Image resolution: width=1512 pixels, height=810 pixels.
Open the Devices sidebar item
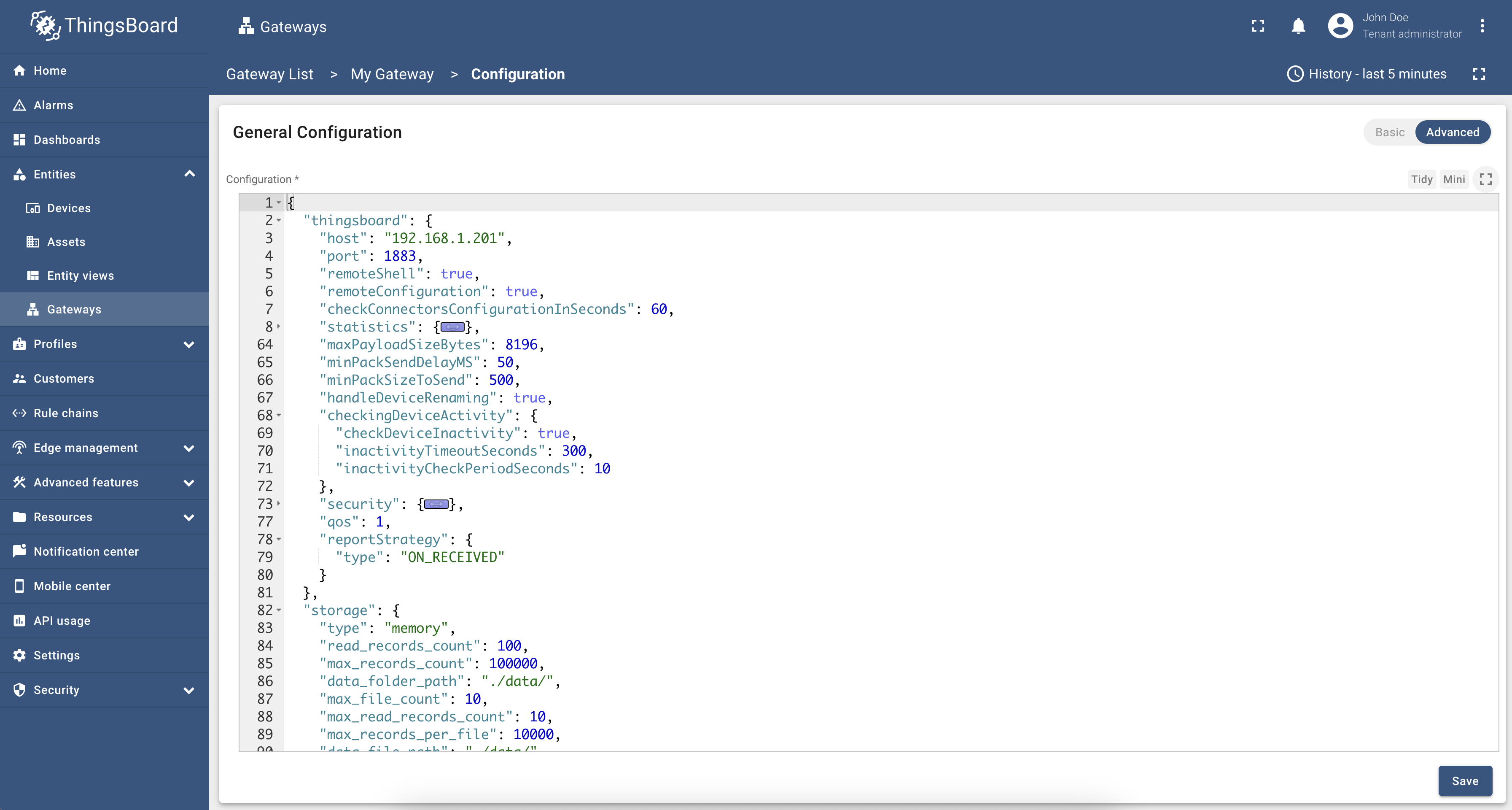69,208
